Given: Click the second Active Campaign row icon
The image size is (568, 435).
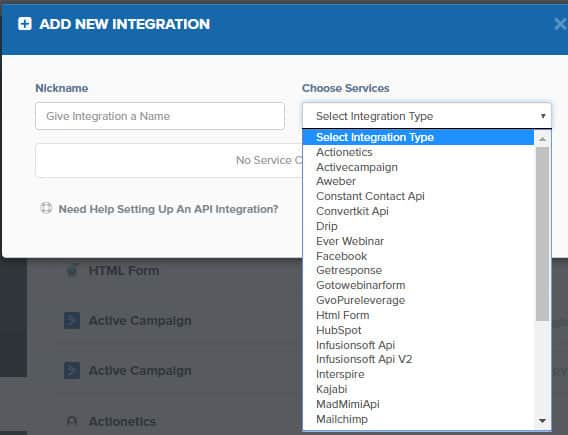Looking at the screenshot, I should coord(72,371).
